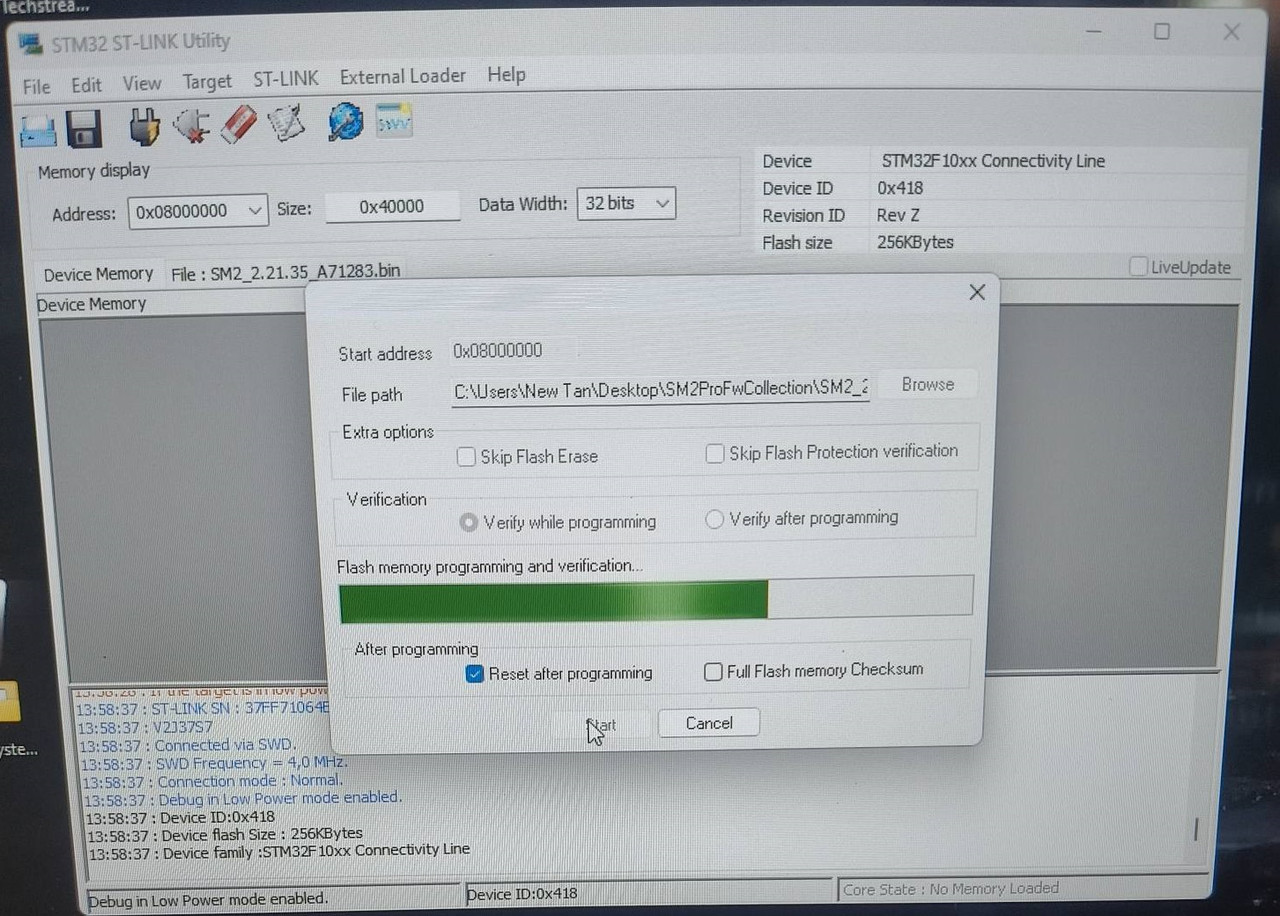Screen dimensions: 1280x916
Task: Click the 'Connection mode : Normal.' log line
Action: (x=213, y=781)
